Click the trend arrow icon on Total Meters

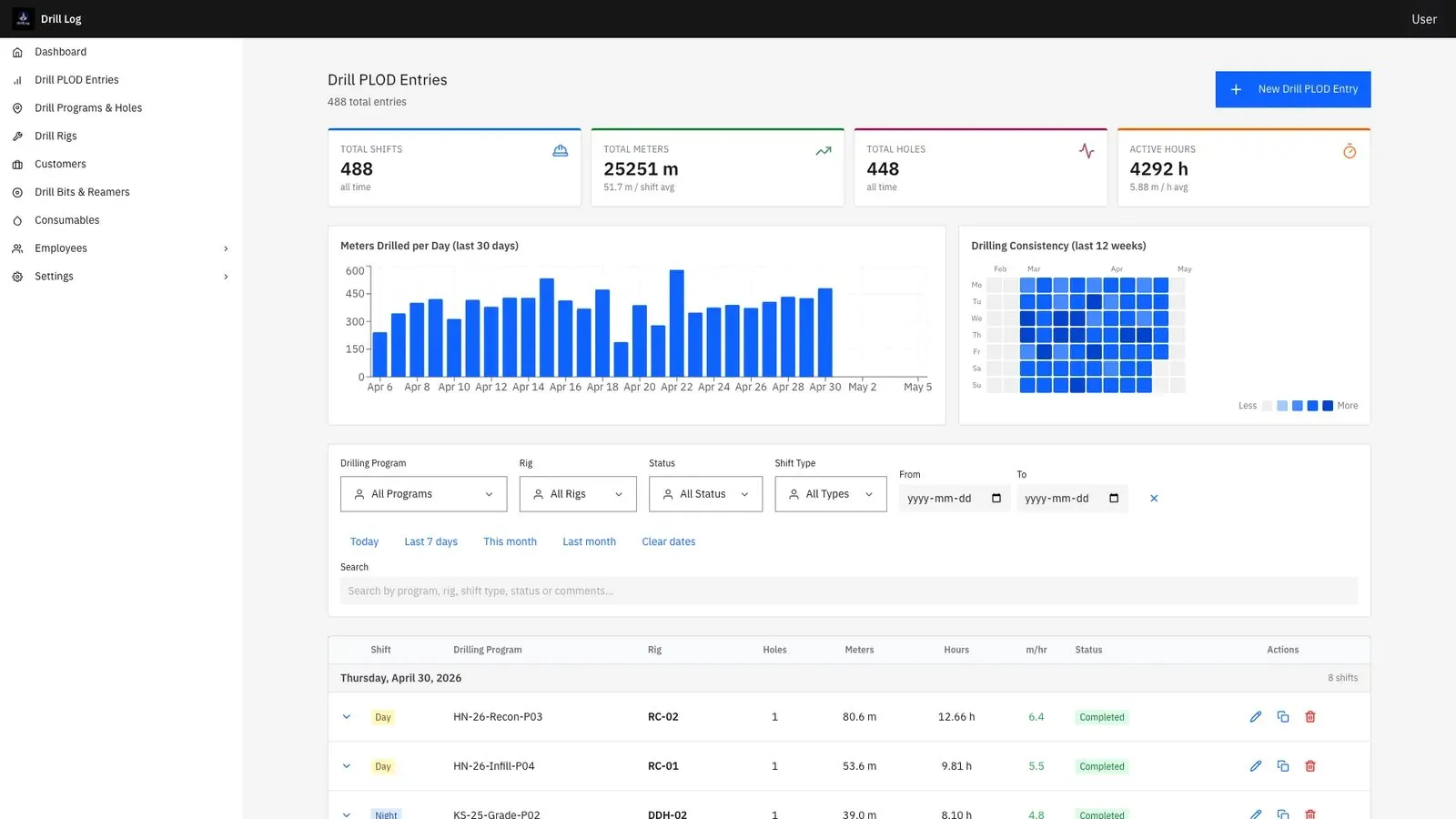[x=824, y=151]
